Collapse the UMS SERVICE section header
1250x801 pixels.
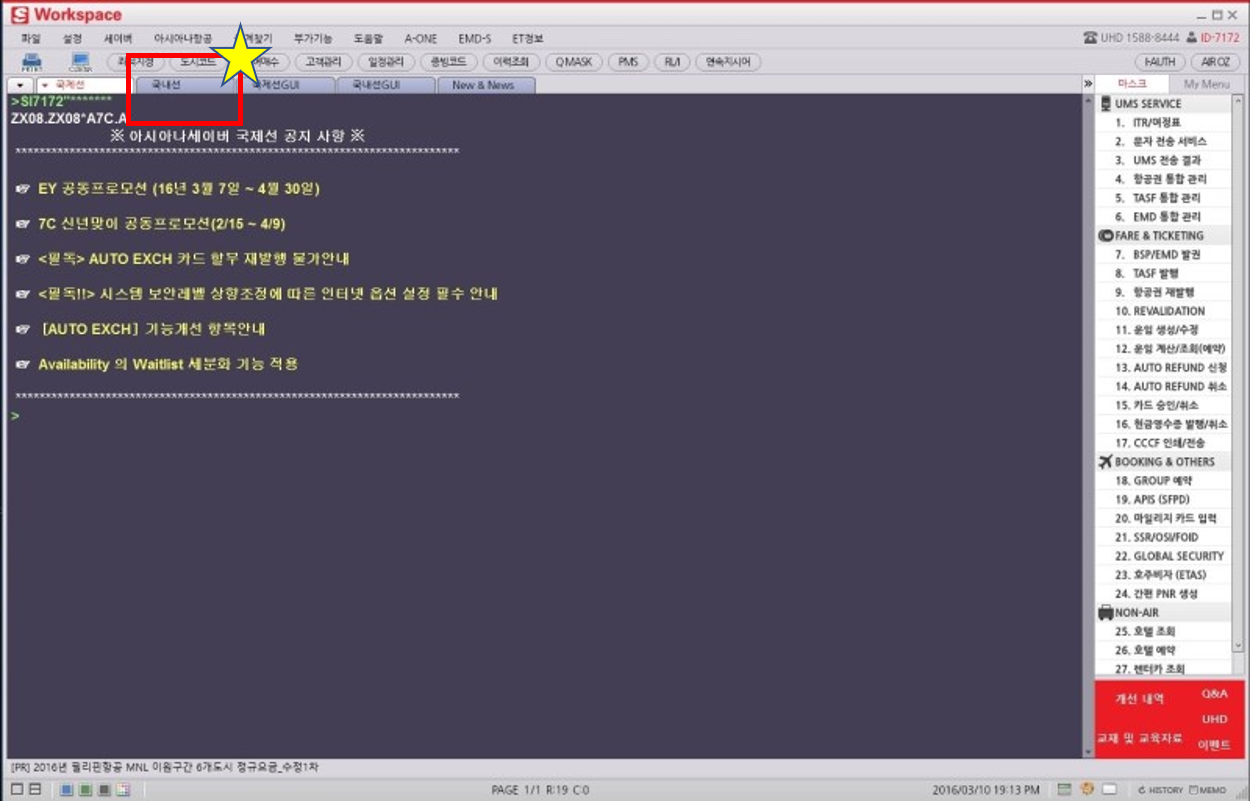click(1164, 103)
